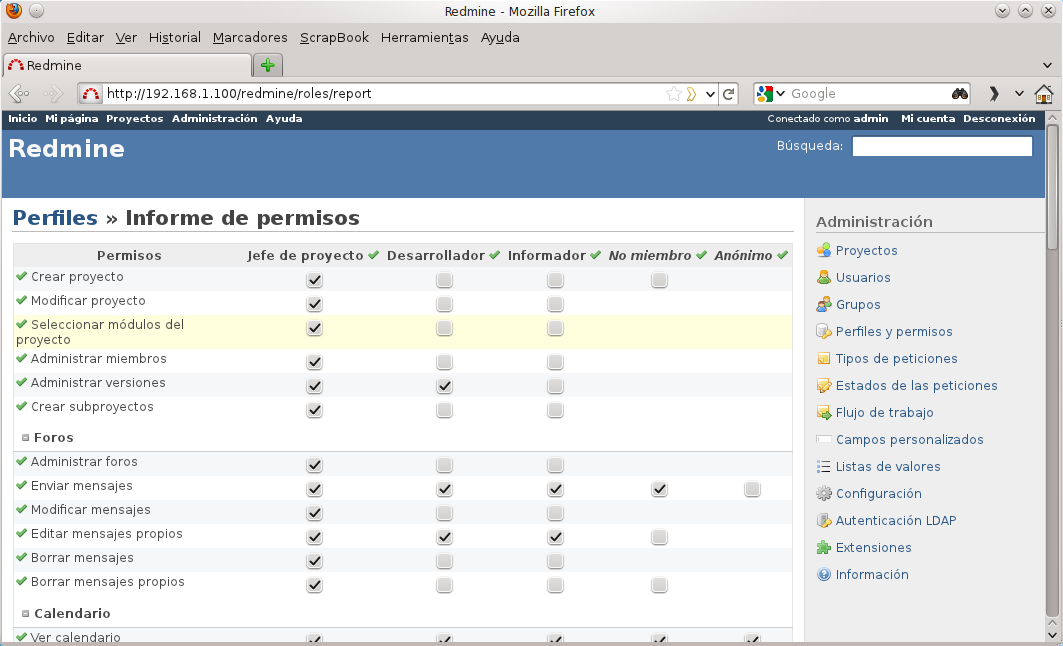Click the Configuración gear icon
Viewport: 1063px width, 646px height.
824,493
